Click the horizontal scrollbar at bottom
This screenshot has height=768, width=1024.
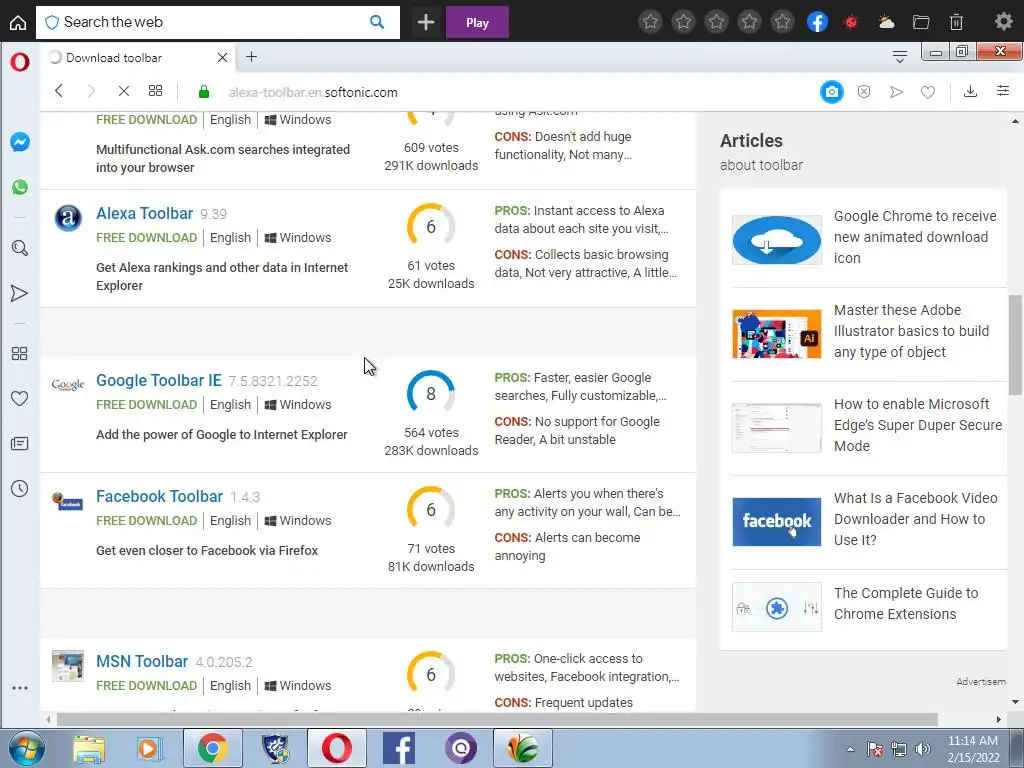(x=497, y=719)
